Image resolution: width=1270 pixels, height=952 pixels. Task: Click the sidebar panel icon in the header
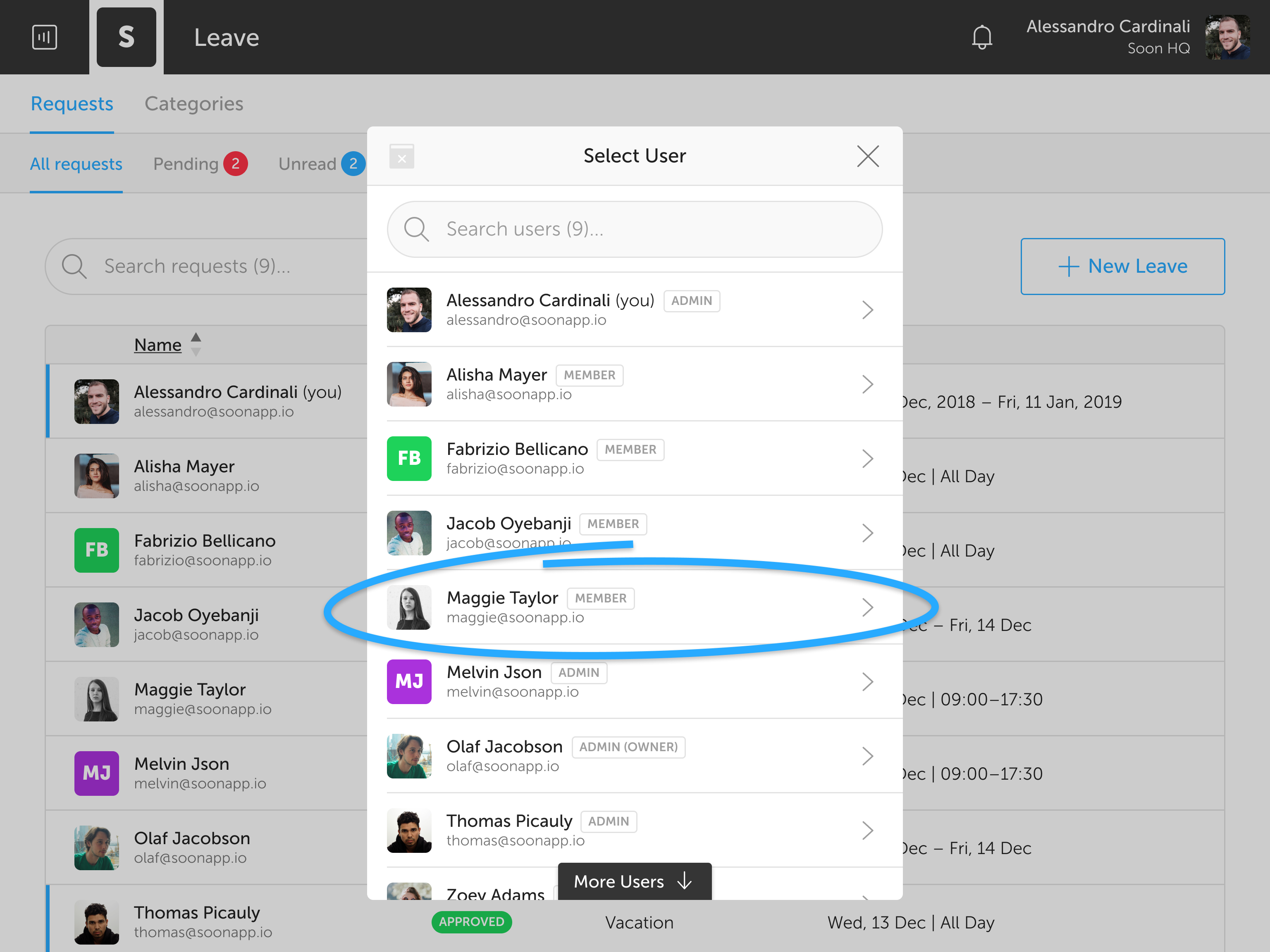click(x=44, y=38)
